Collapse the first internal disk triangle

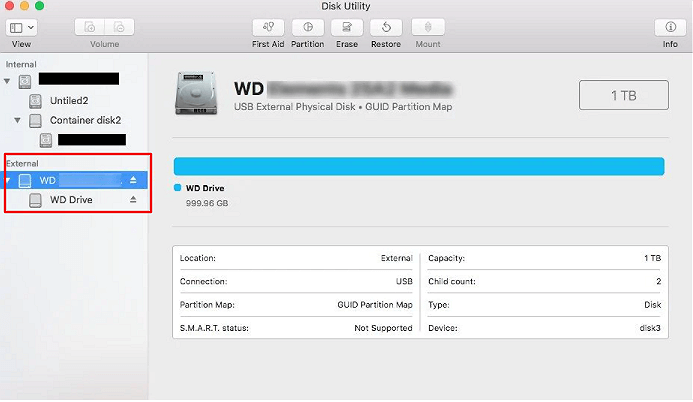9,81
